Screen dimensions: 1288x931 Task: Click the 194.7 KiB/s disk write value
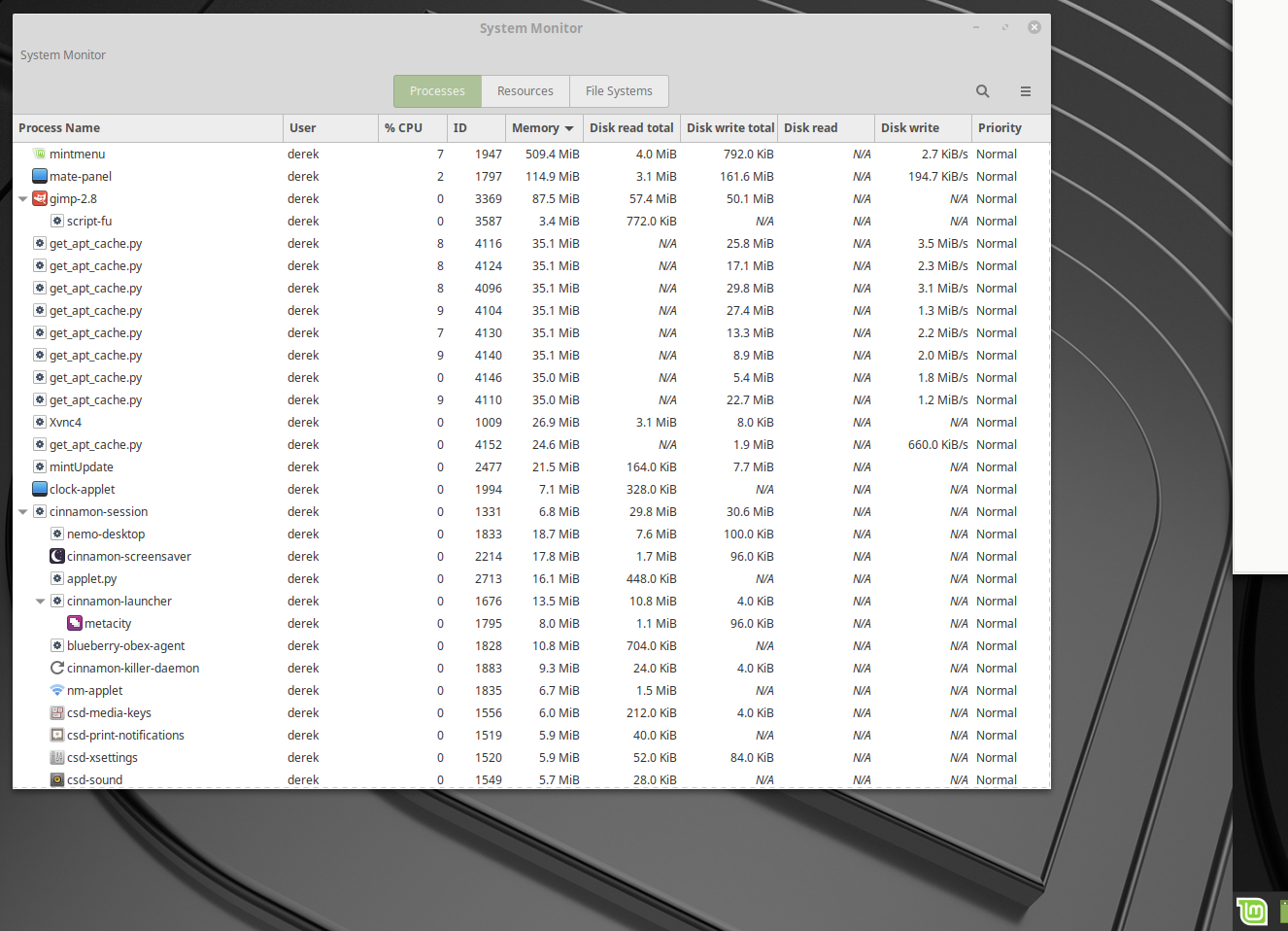pyautogui.click(x=938, y=176)
